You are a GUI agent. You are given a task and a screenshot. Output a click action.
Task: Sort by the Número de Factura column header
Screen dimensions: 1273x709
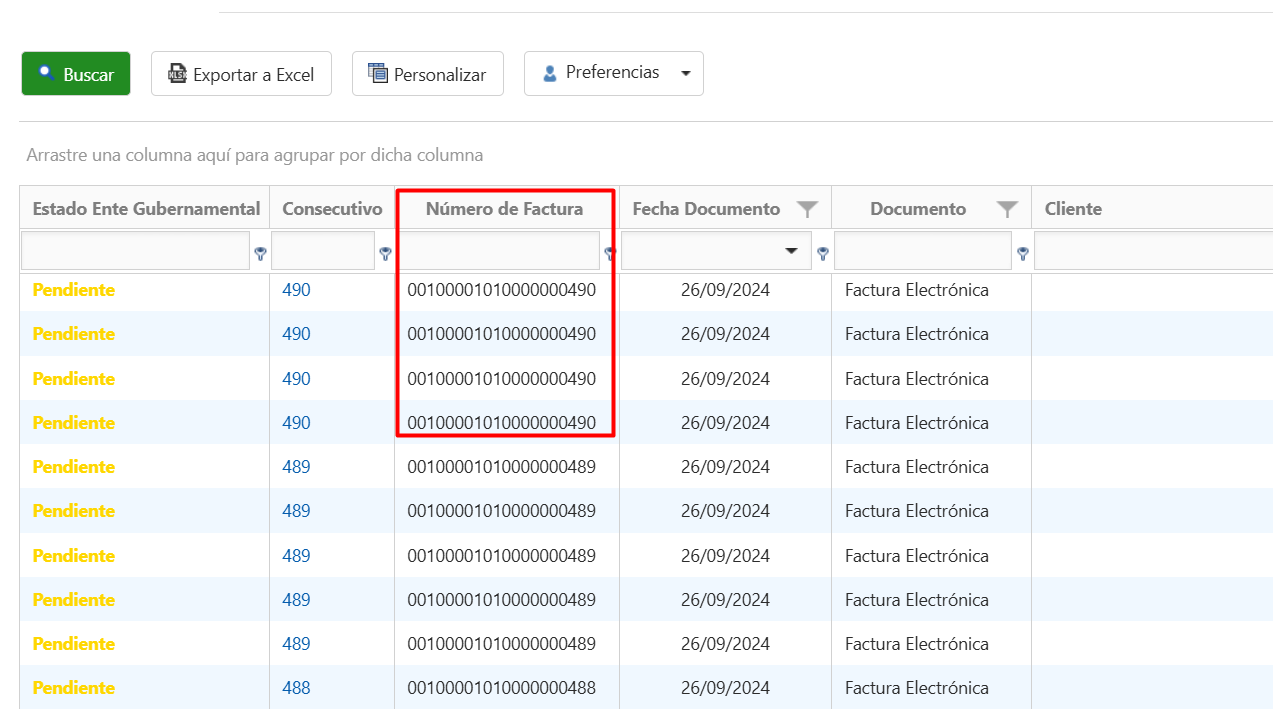[x=504, y=209]
